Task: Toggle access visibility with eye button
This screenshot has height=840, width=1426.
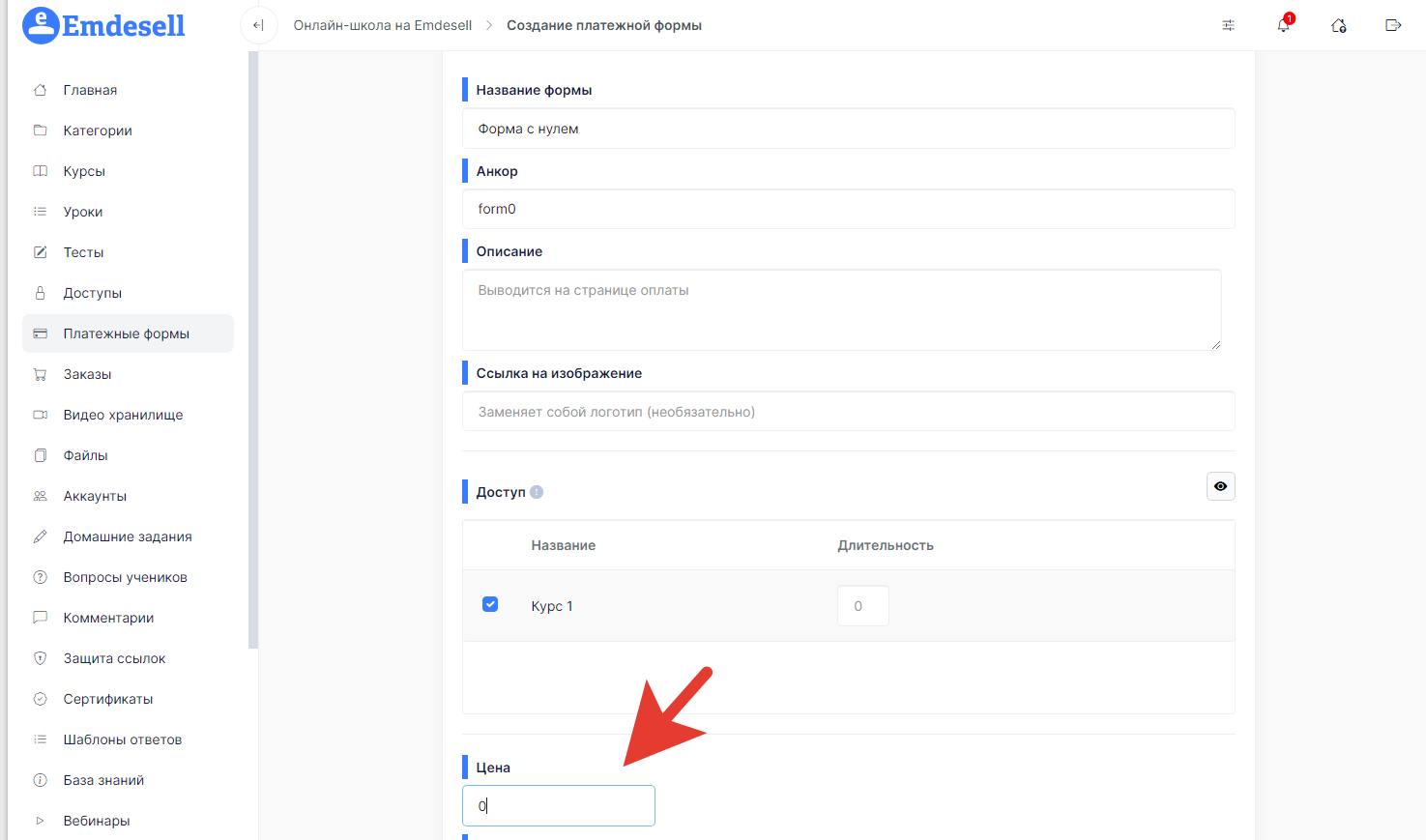Action: (1220, 486)
